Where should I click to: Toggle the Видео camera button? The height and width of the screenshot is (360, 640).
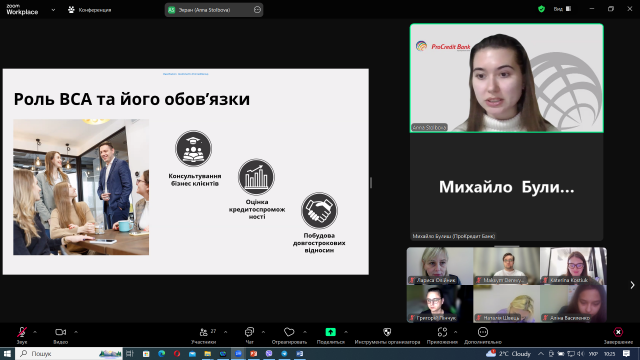click(60, 335)
